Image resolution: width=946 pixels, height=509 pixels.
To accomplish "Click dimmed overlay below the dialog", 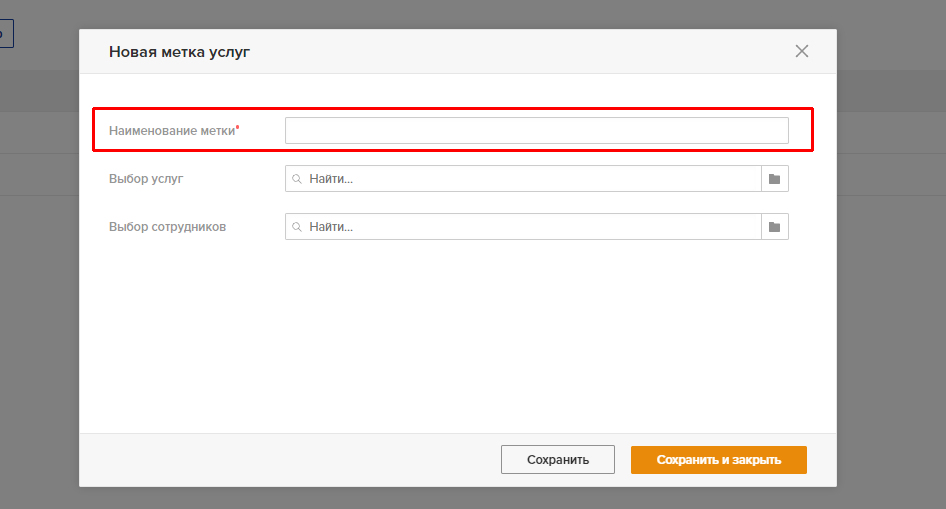I will click(x=457, y=498).
